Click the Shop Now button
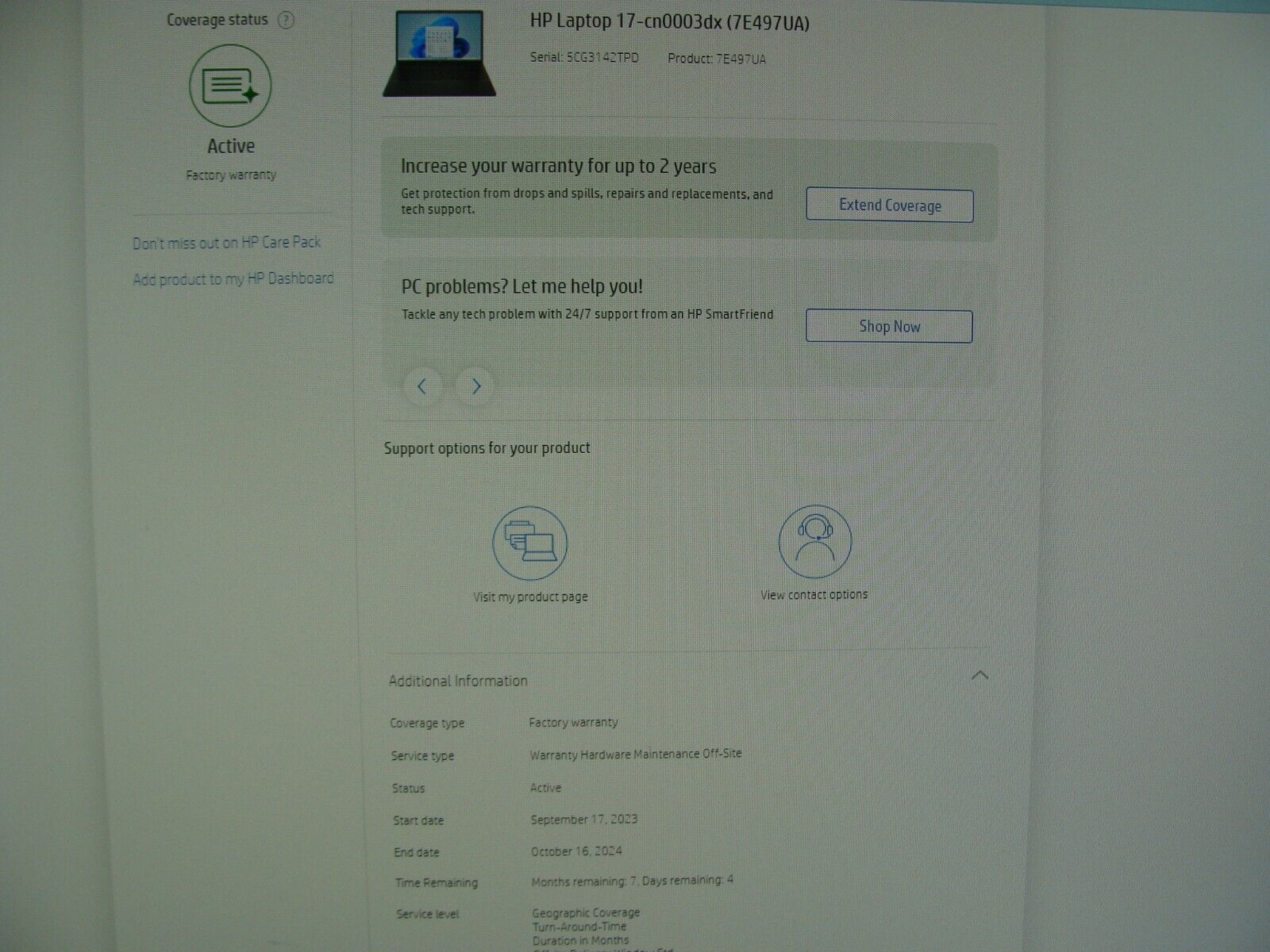 click(x=889, y=326)
